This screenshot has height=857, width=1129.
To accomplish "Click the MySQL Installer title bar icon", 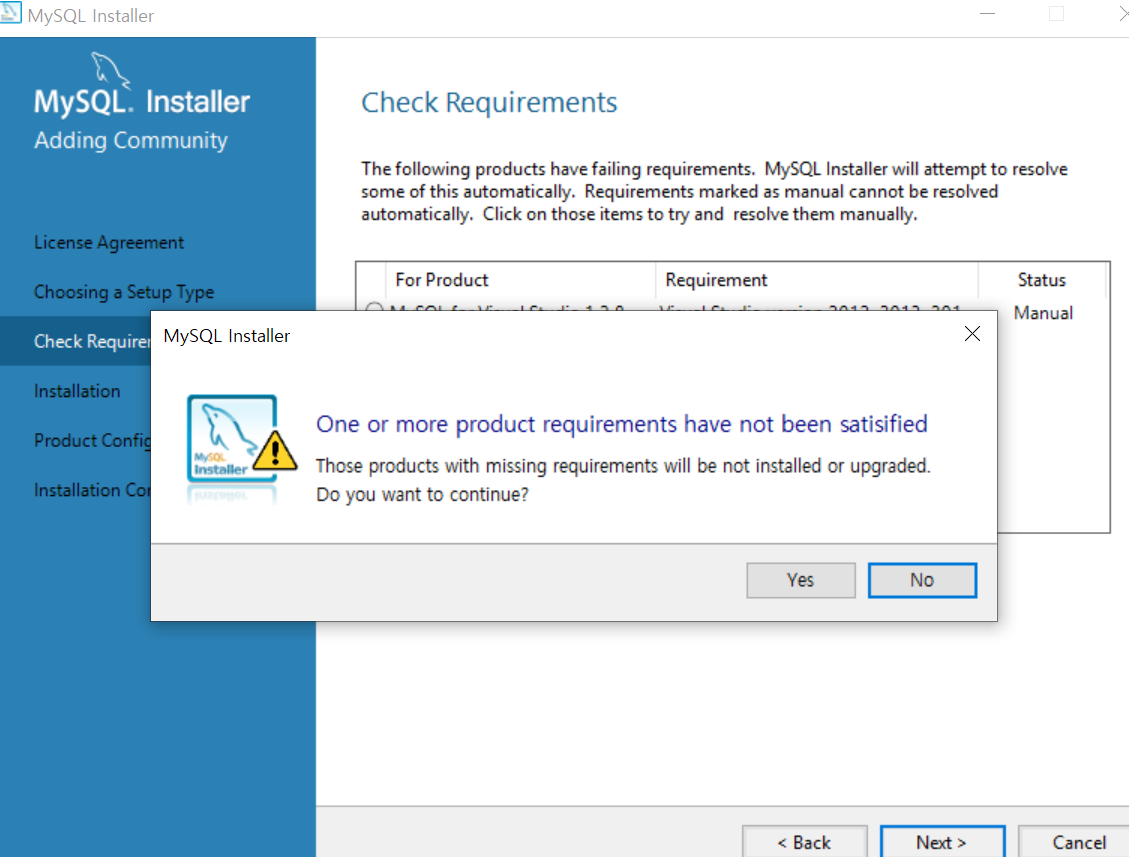I will click(x=10, y=12).
